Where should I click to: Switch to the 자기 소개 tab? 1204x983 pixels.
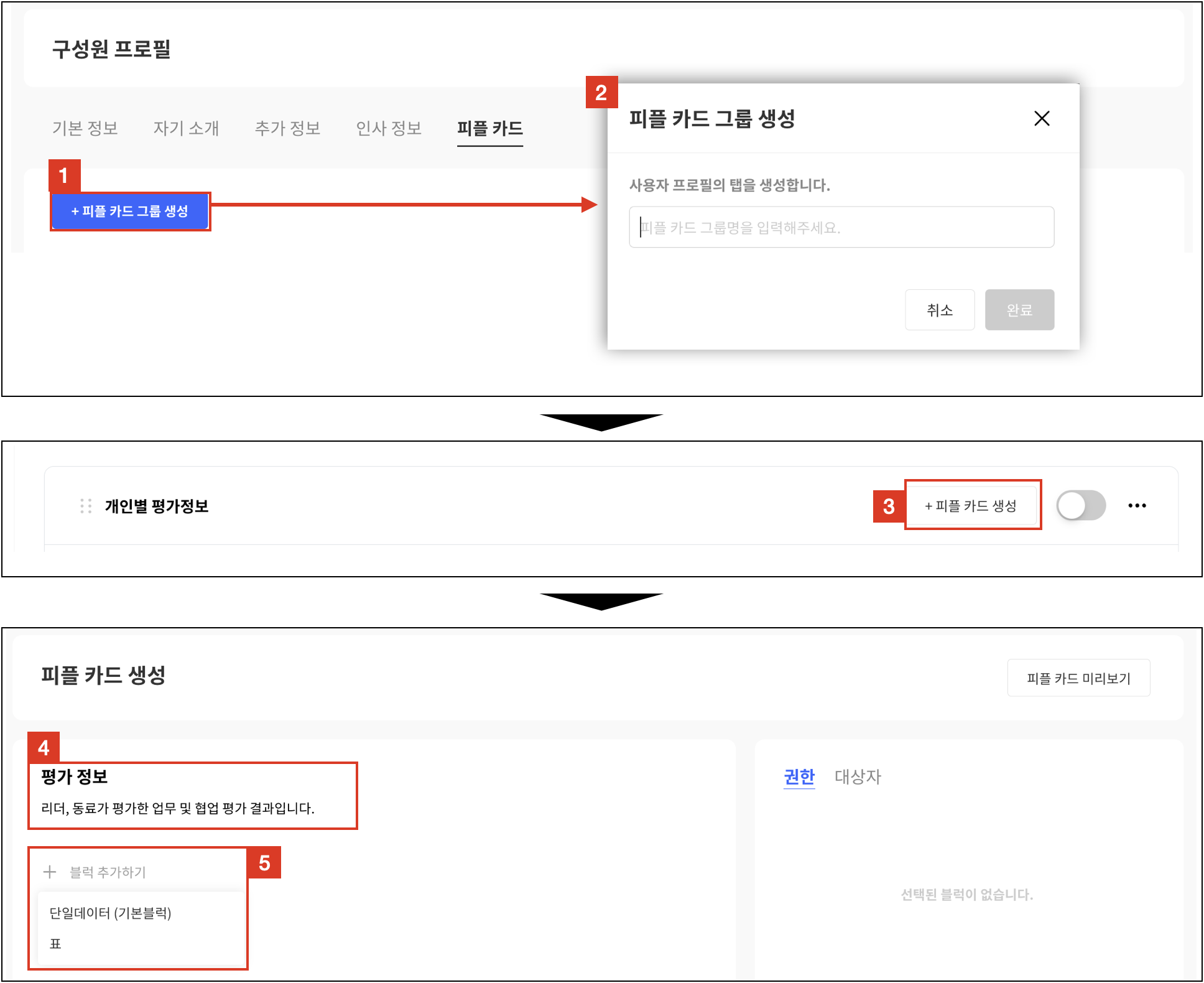coord(186,128)
